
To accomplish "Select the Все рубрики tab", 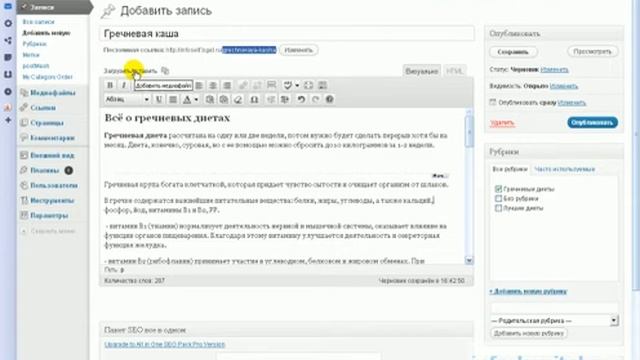I will tap(510, 169).
